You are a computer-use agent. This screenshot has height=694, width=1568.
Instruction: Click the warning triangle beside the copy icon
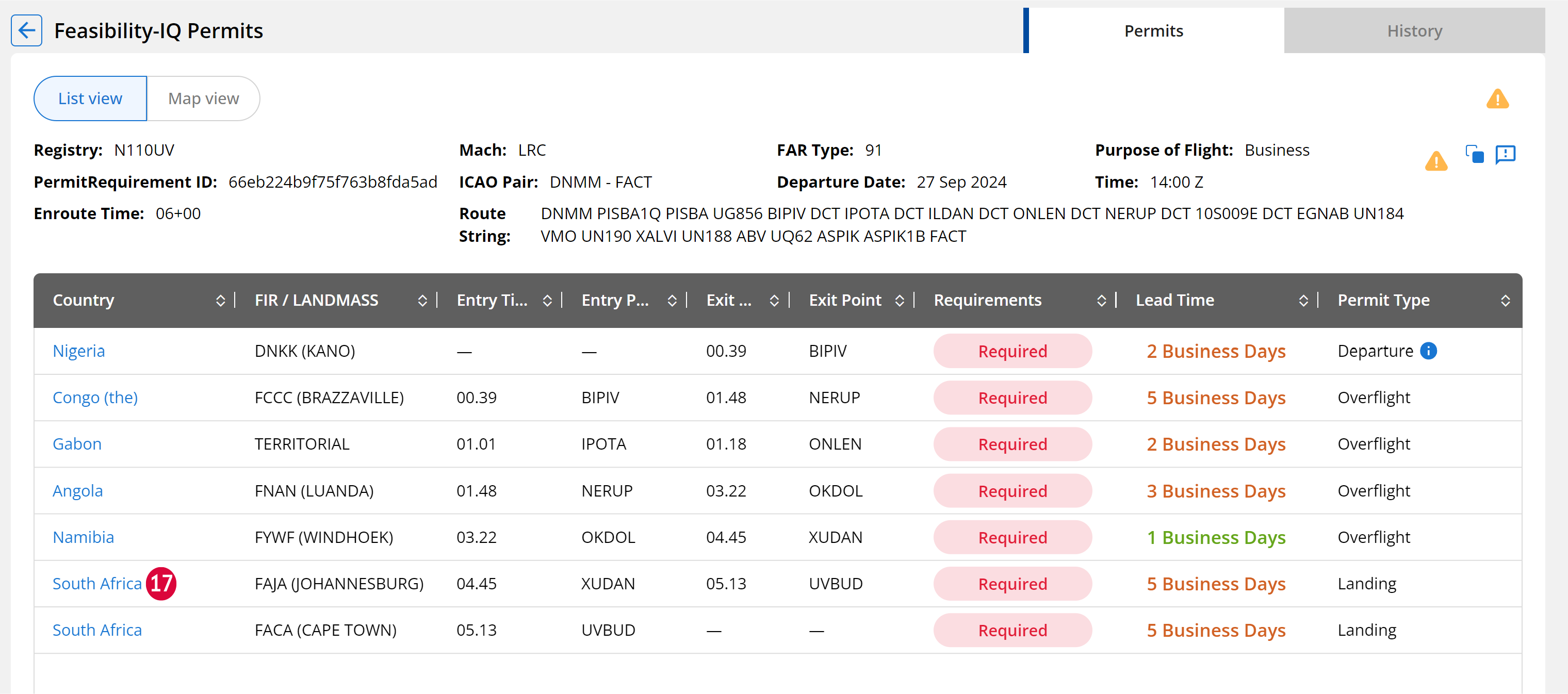[1436, 161]
